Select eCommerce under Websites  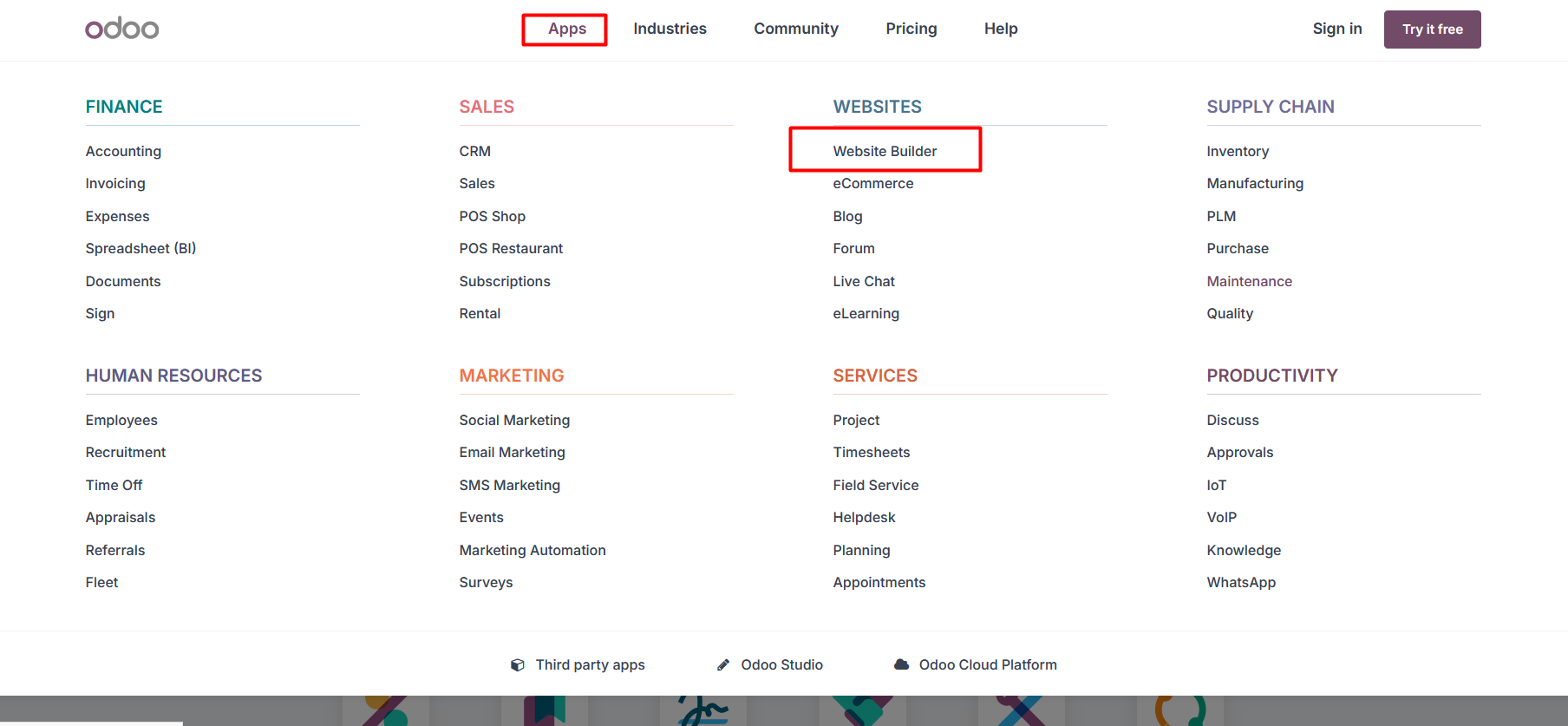873,184
